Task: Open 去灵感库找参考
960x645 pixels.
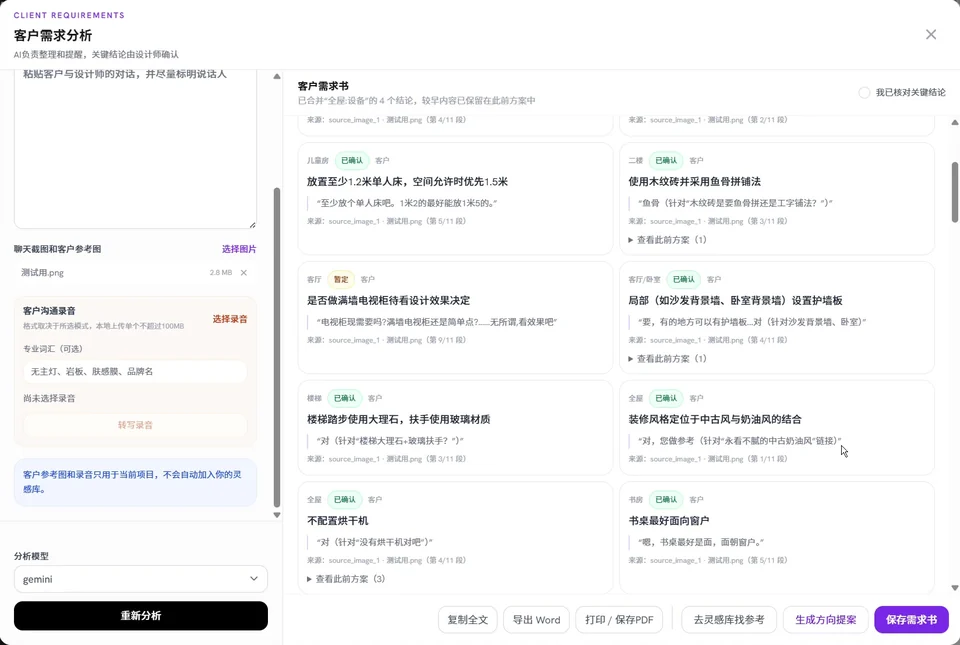Action: [x=729, y=620]
